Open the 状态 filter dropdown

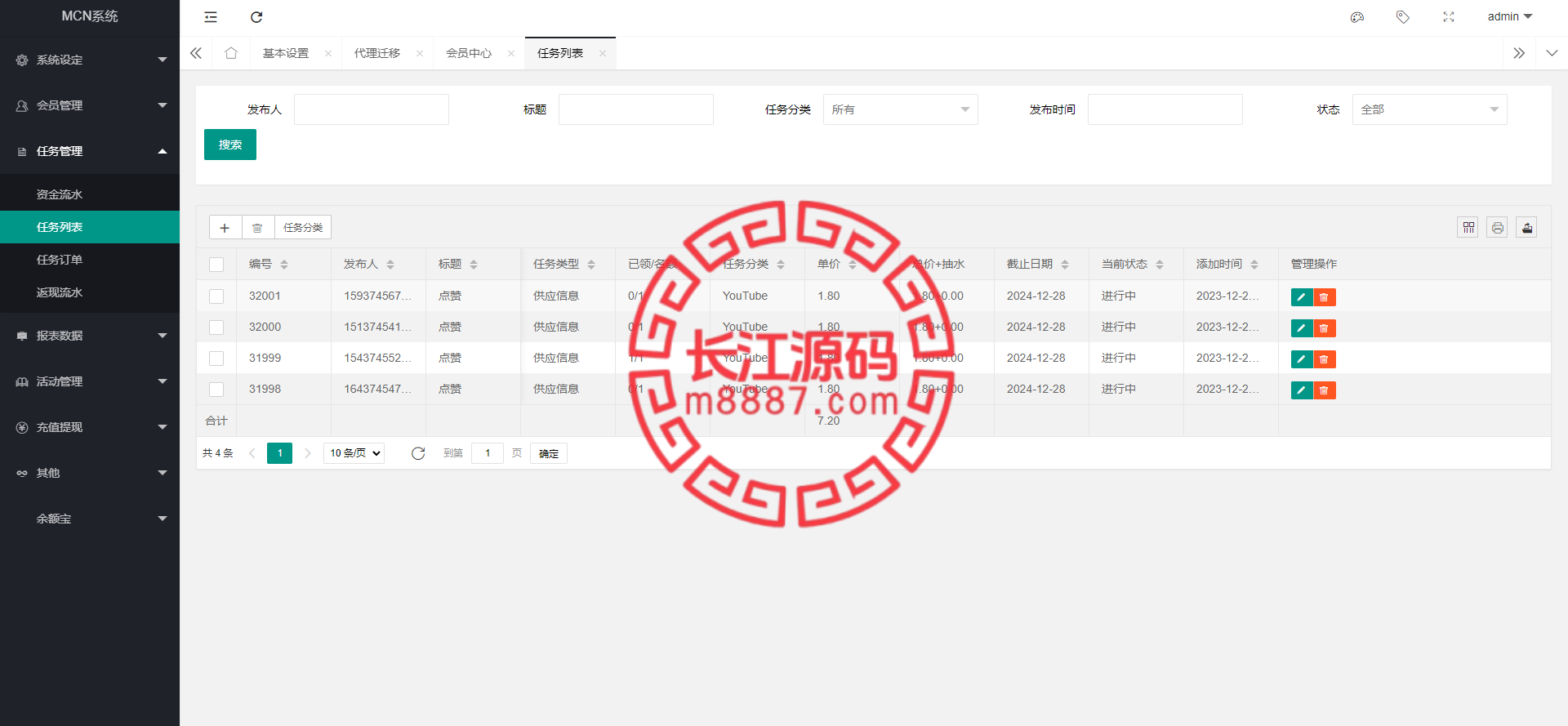click(x=1430, y=109)
